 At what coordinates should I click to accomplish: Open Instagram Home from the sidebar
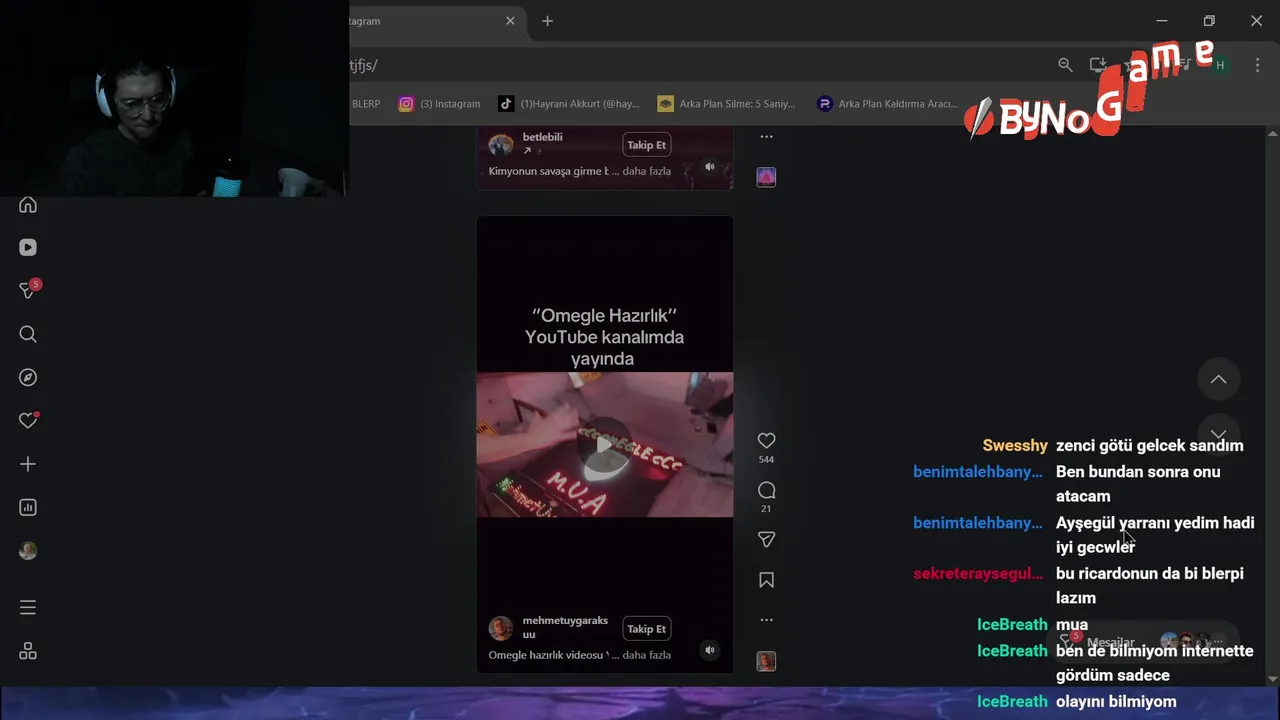coord(28,204)
